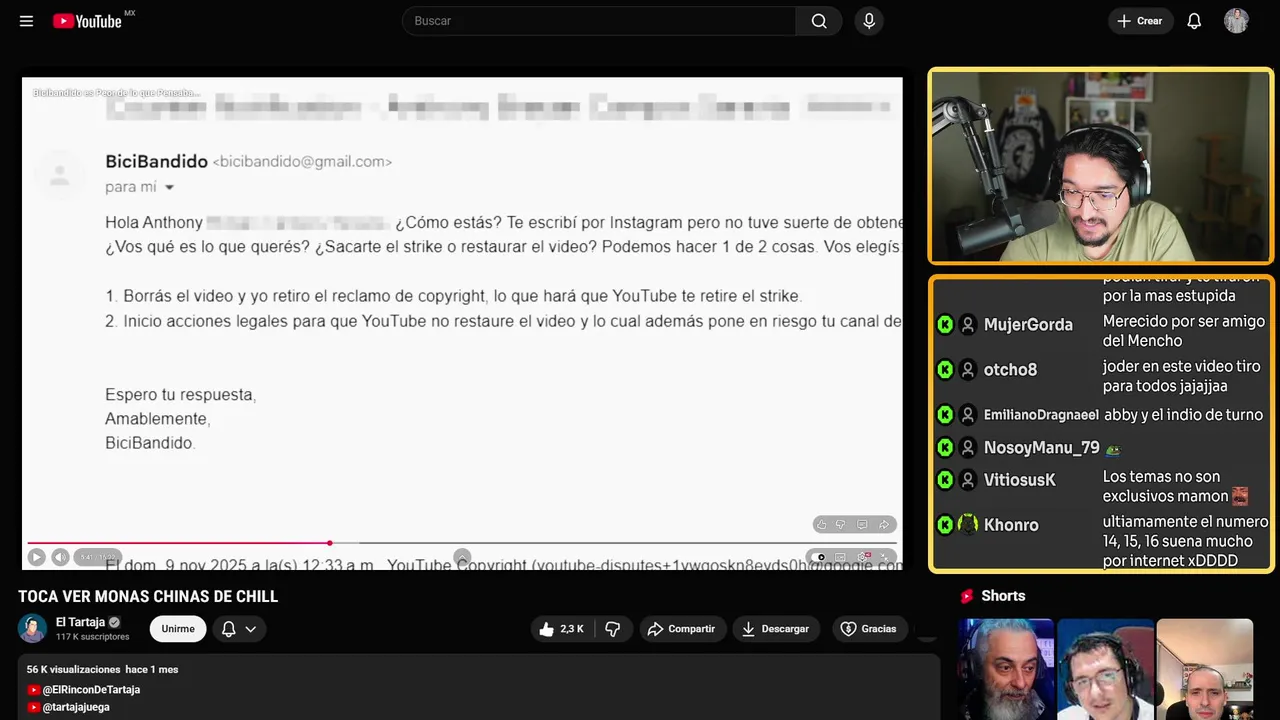
Task: Expand the 'para mí' recipient details arrow
Action: [x=169, y=187]
